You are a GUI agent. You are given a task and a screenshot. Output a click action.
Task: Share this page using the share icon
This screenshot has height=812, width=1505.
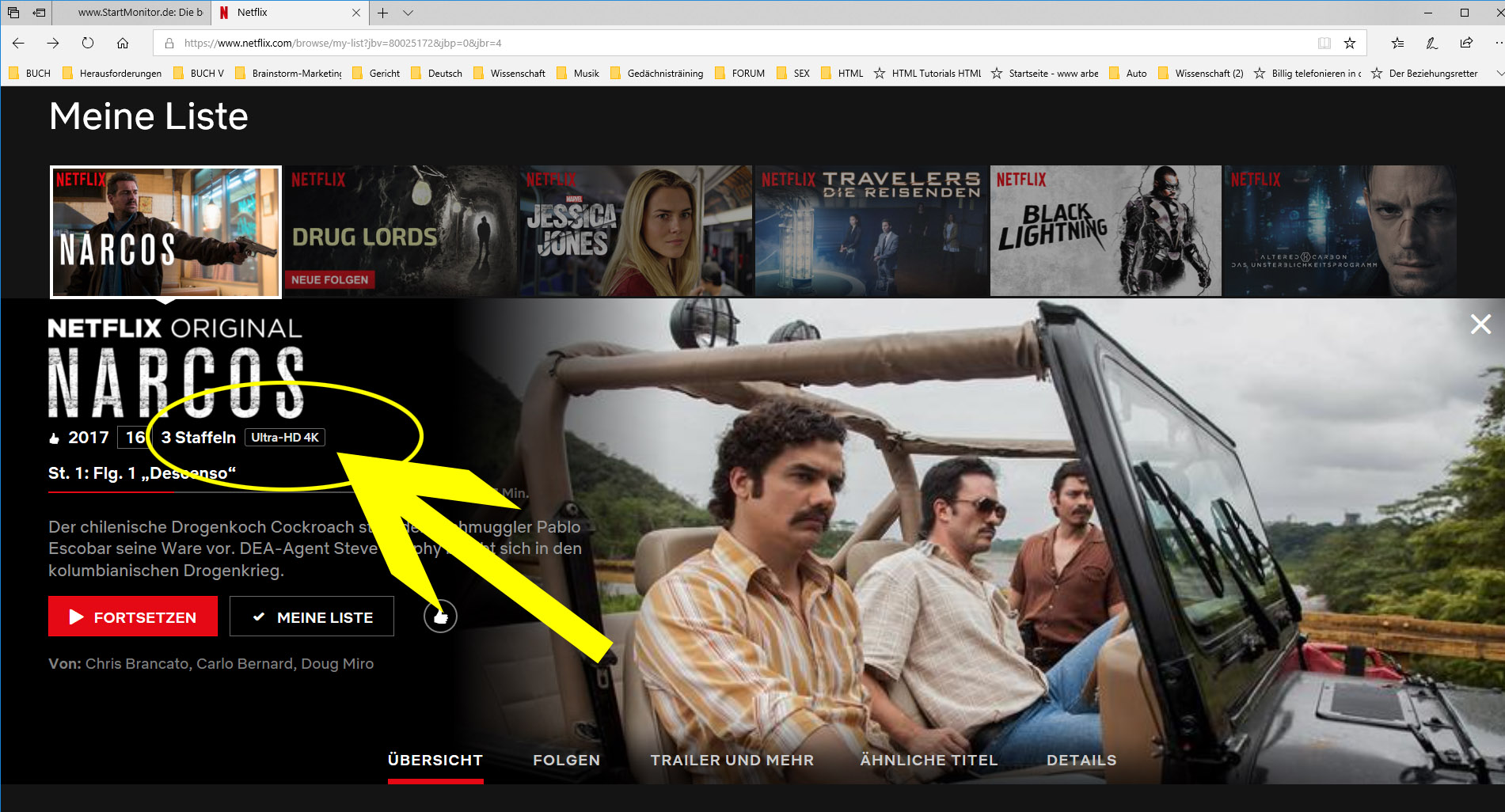click(1465, 43)
